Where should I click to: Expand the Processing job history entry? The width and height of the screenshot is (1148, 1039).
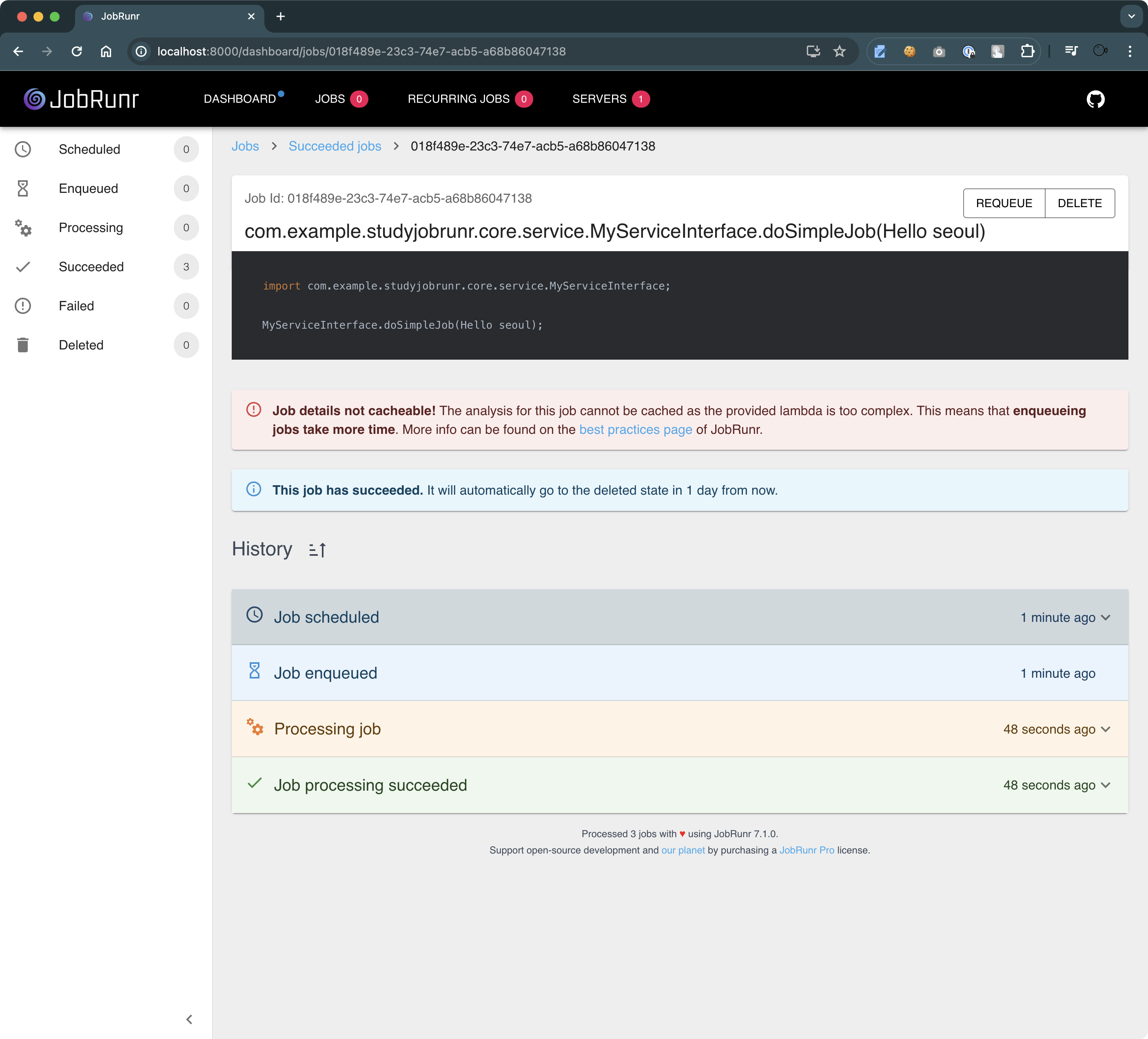[x=1105, y=729]
